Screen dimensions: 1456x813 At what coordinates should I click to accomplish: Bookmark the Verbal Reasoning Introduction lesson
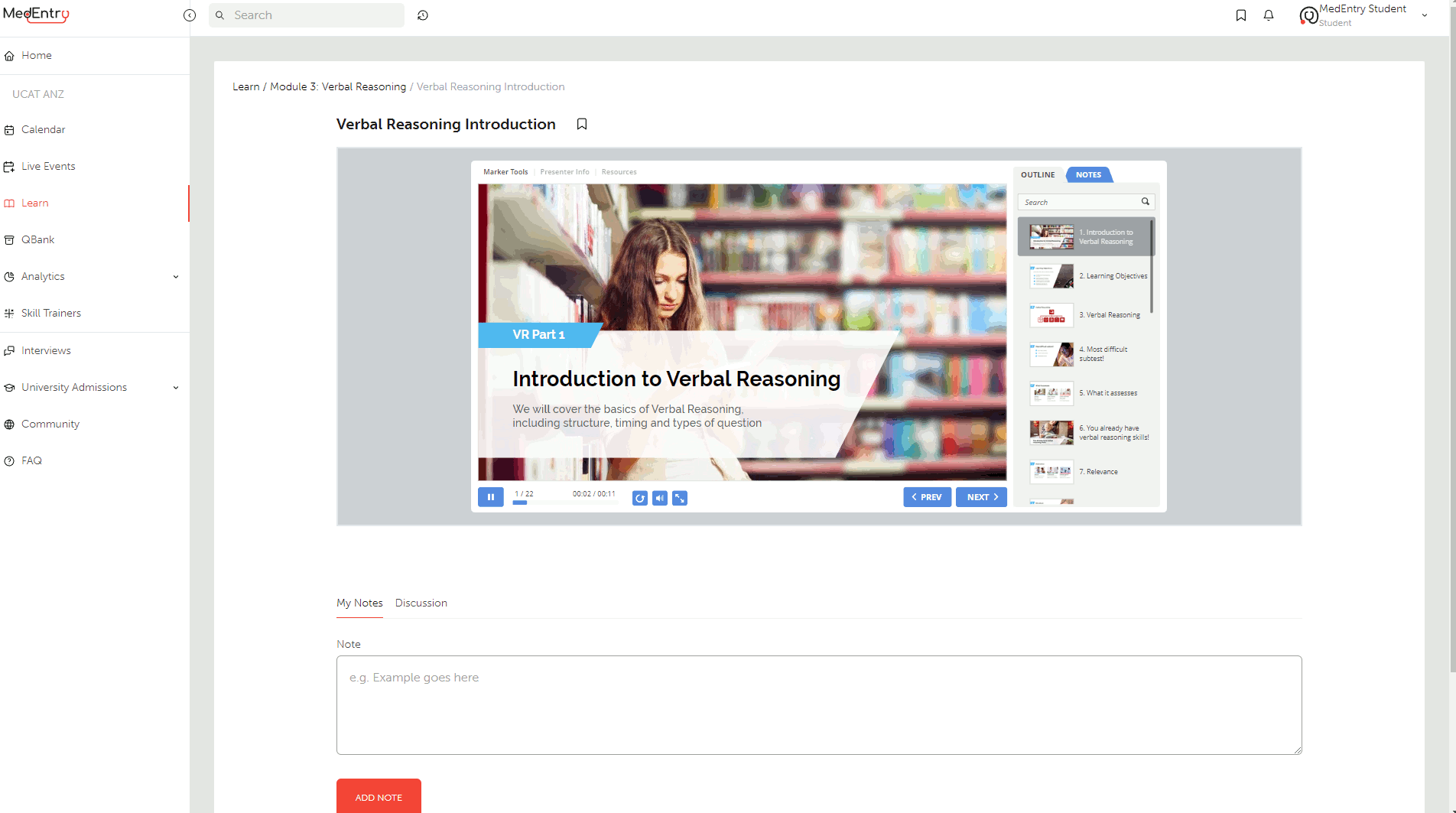pos(582,123)
